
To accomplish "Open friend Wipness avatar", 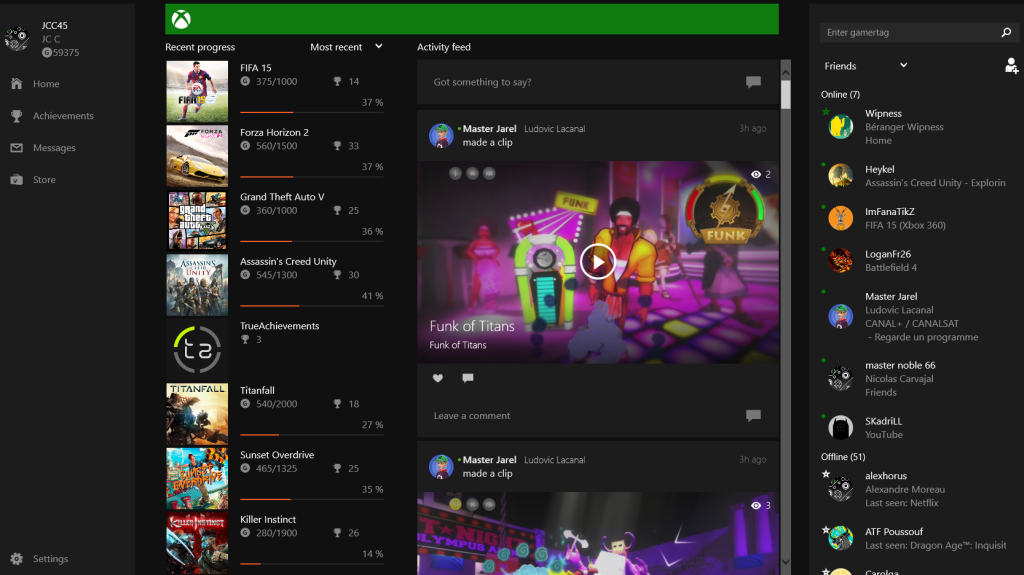I will 840,126.
